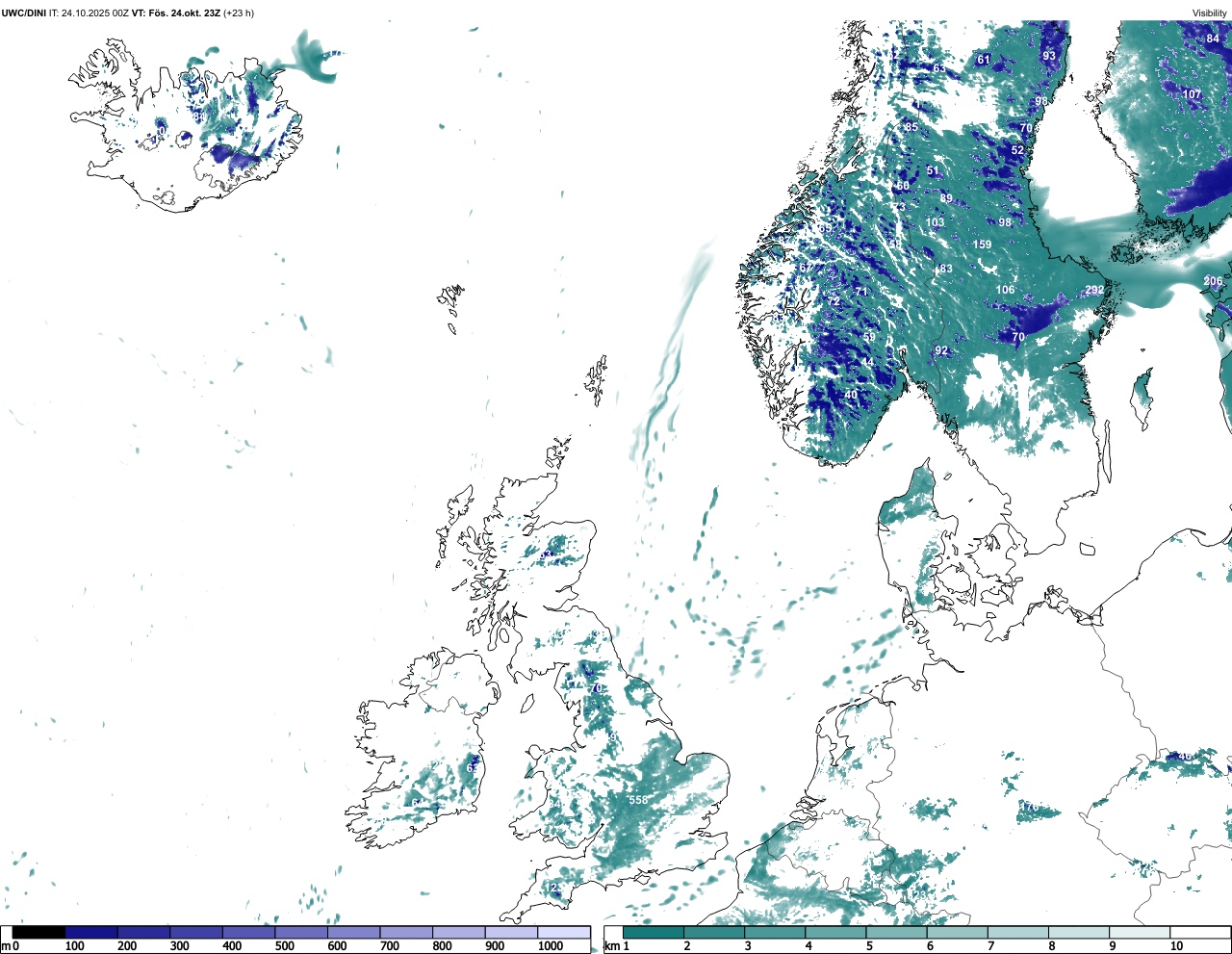Click the '1000' tick label on legend

point(551,946)
